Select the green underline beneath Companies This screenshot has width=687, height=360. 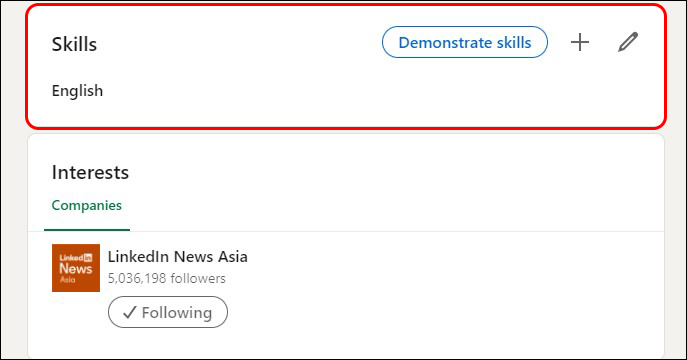click(87, 229)
